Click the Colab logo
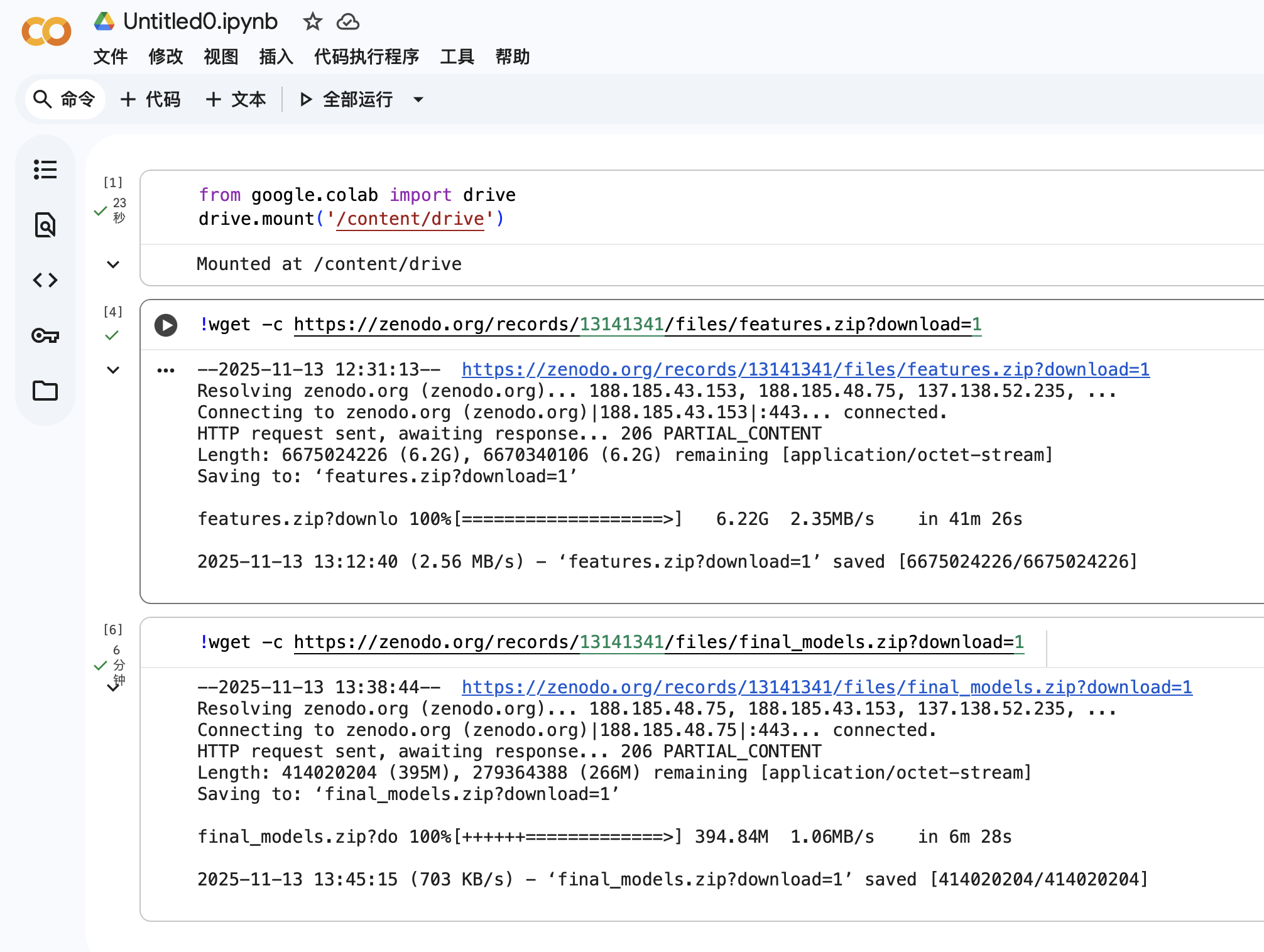The image size is (1264, 952). (46, 31)
